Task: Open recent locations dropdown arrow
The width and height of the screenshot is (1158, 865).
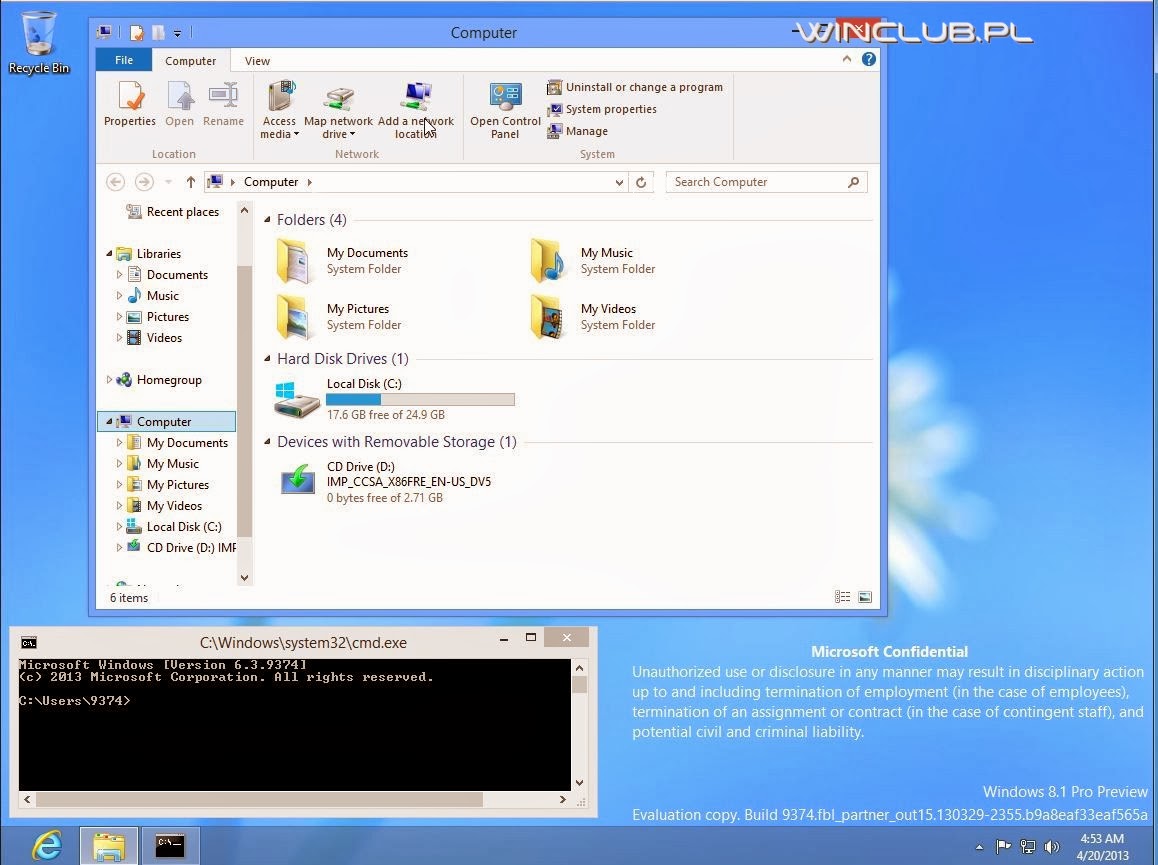Action: tap(168, 182)
